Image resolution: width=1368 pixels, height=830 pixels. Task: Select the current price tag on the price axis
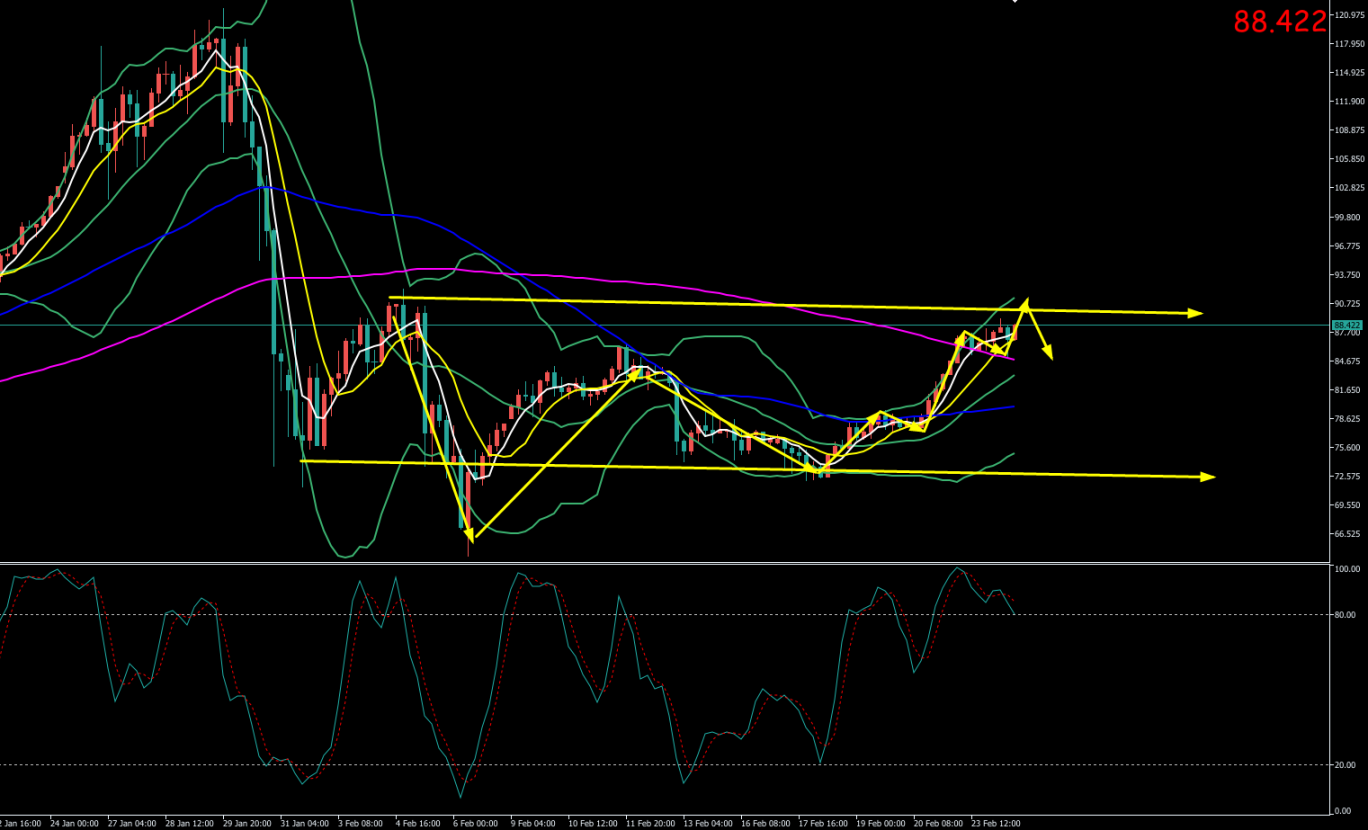pos(1347,325)
